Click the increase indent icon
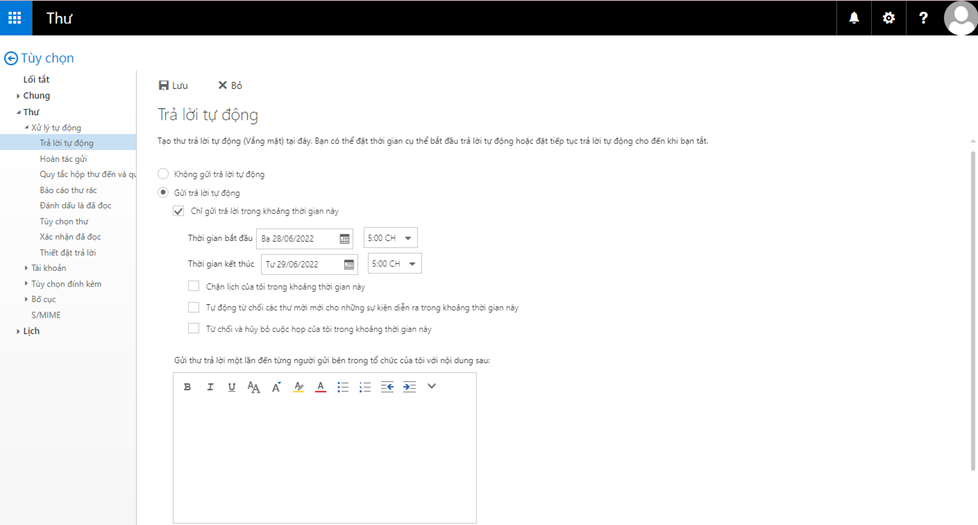The height and width of the screenshot is (525, 978). [409, 387]
